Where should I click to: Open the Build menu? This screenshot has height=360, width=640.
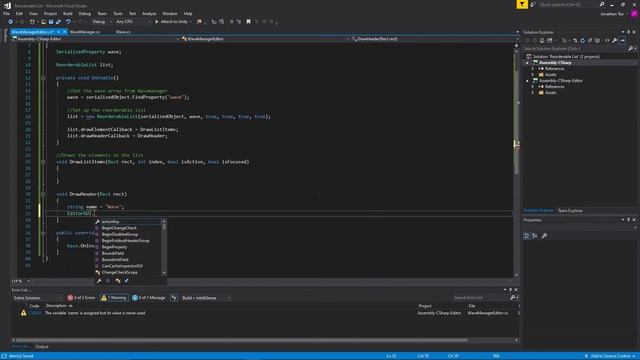67,13
